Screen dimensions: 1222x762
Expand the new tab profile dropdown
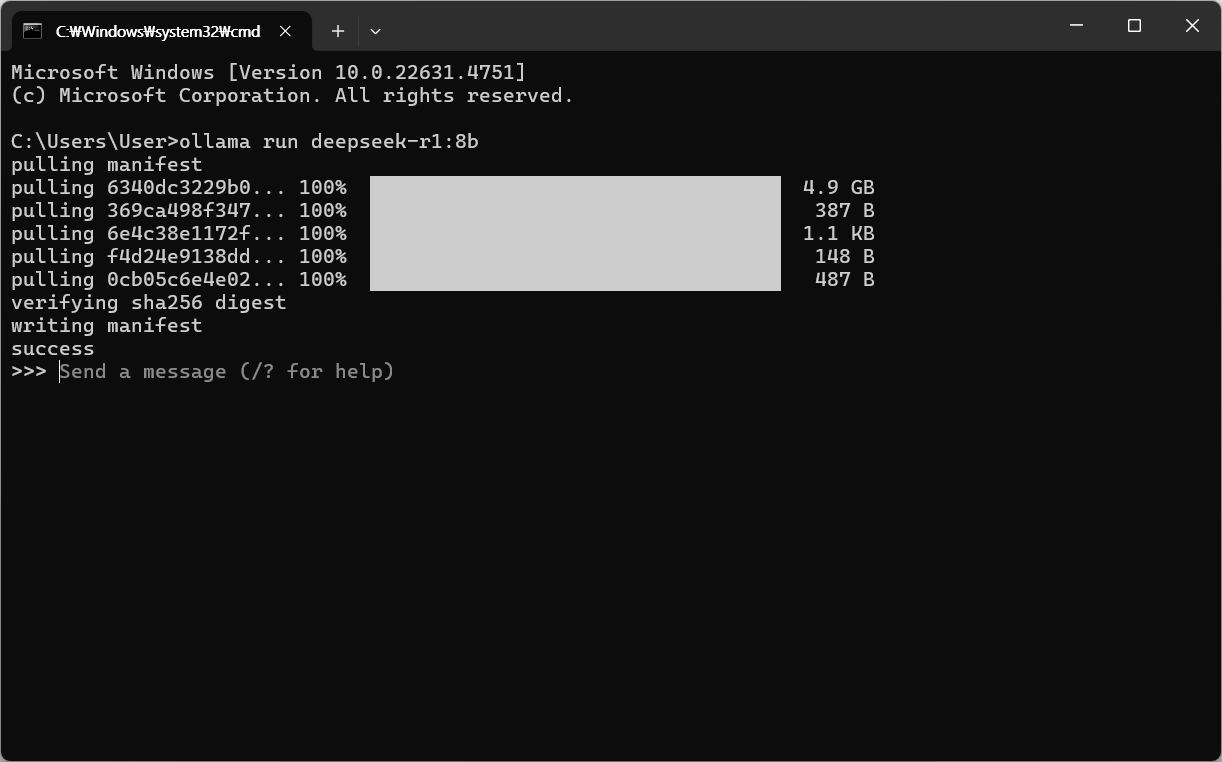(375, 31)
